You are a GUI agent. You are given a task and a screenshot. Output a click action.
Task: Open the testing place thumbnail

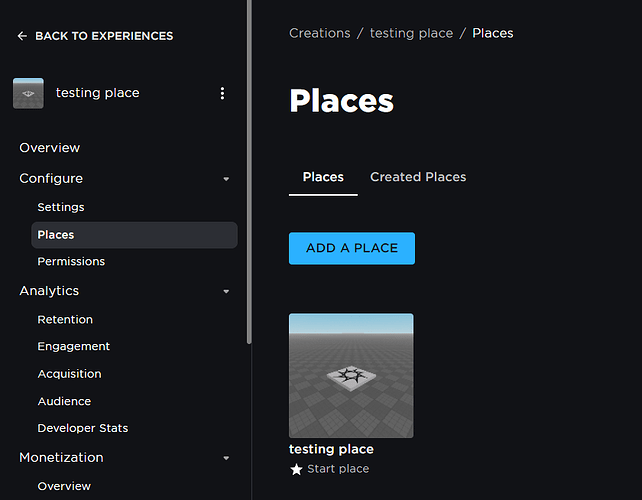[351, 375]
